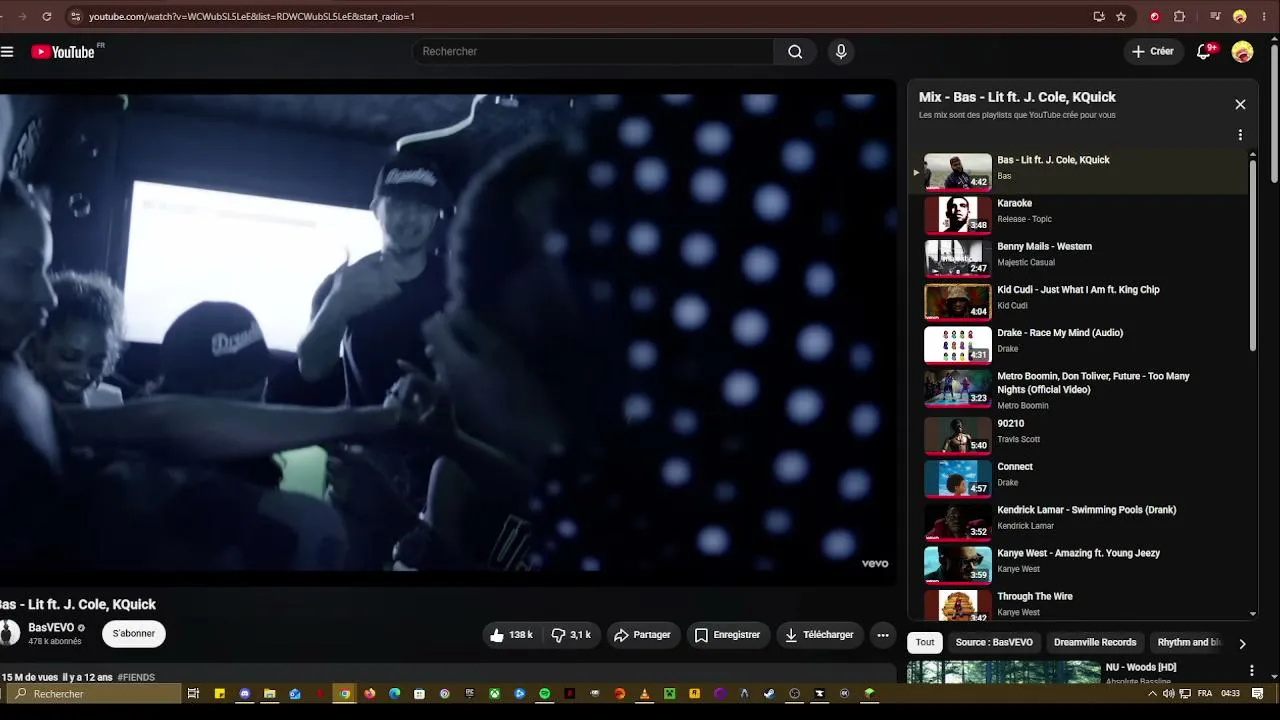Open BasVEVO channel avatar

tap(9, 633)
